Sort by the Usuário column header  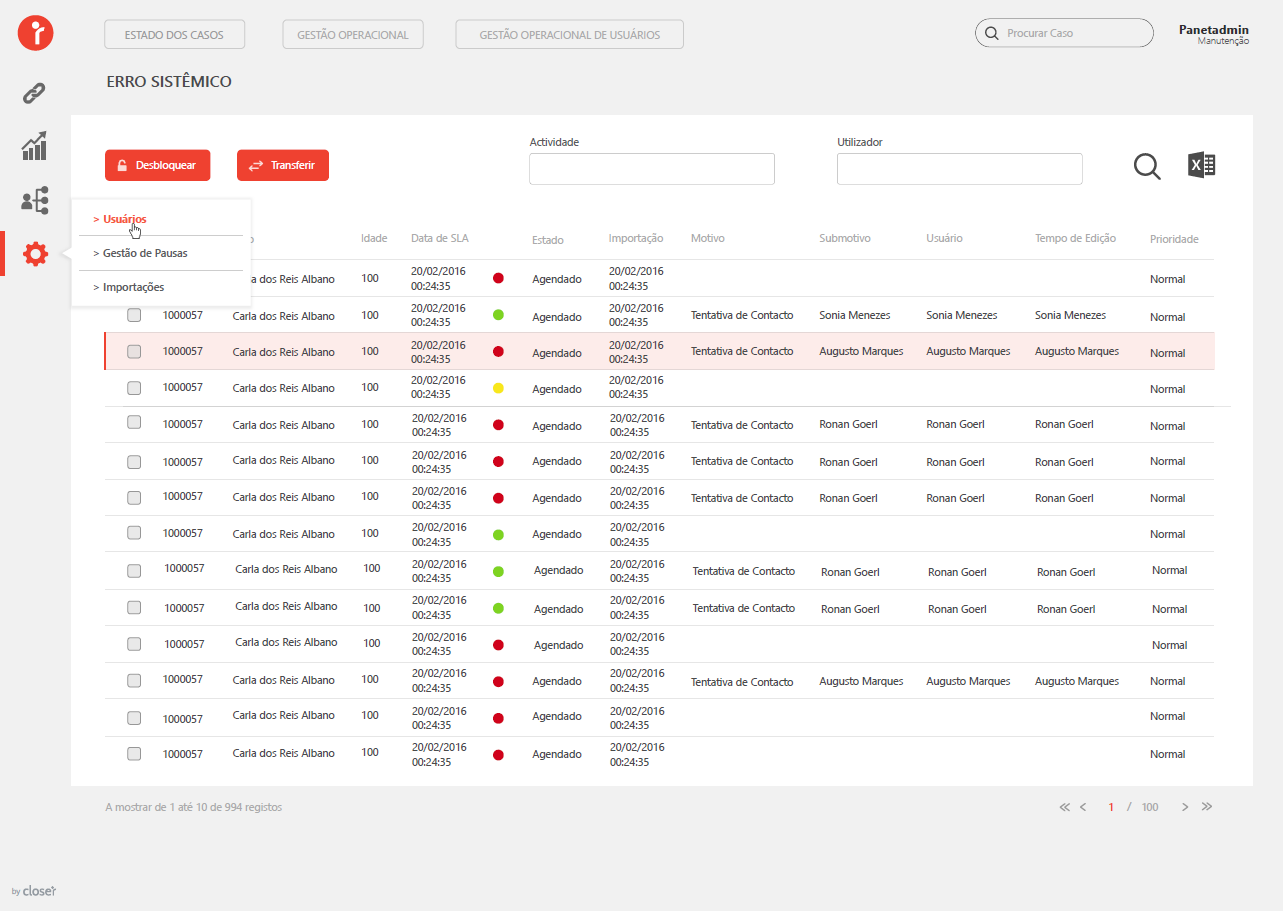point(944,238)
